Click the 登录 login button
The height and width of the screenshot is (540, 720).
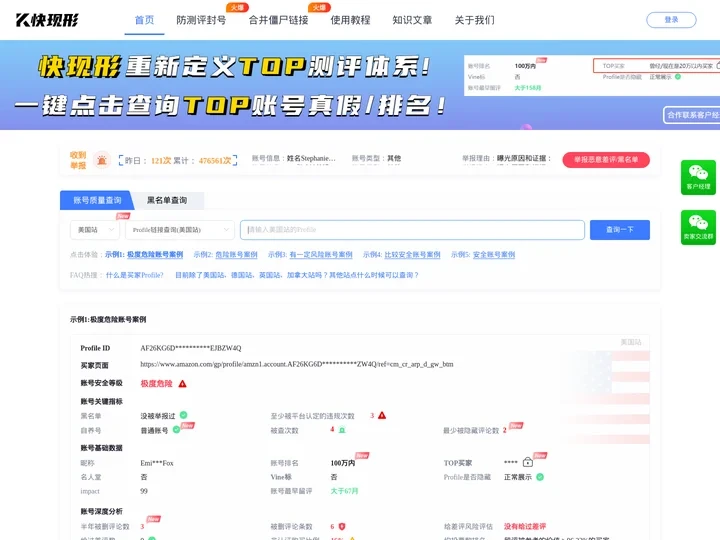(671, 20)
